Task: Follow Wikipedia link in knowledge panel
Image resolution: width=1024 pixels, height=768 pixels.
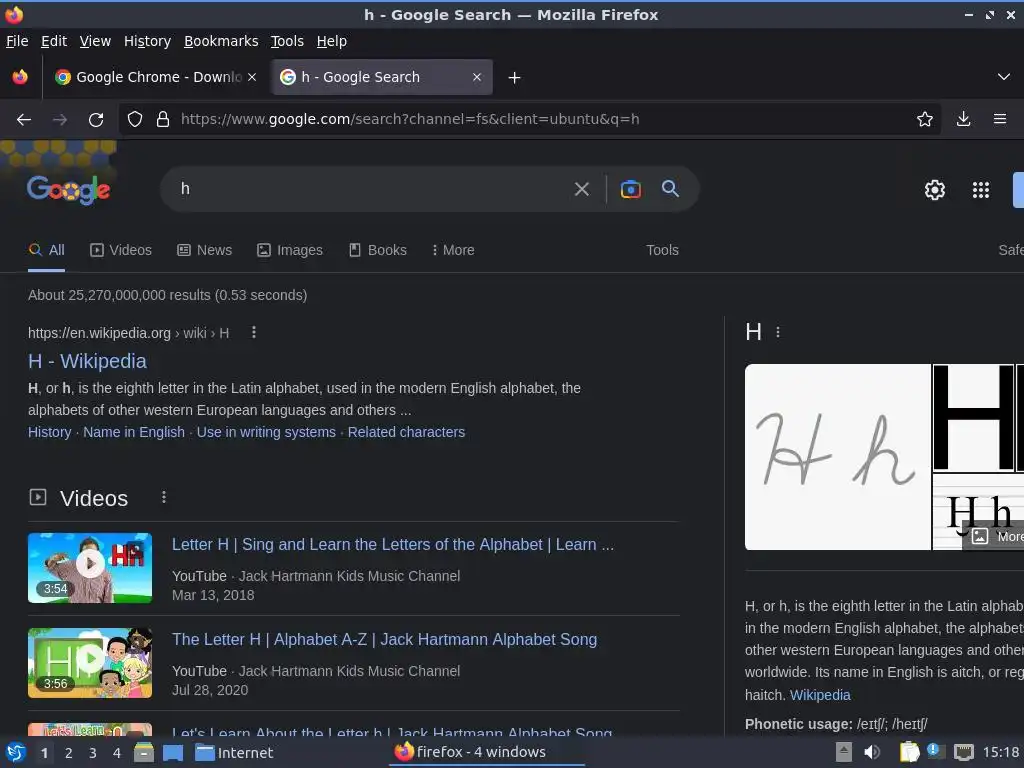Action: [820, 695]
